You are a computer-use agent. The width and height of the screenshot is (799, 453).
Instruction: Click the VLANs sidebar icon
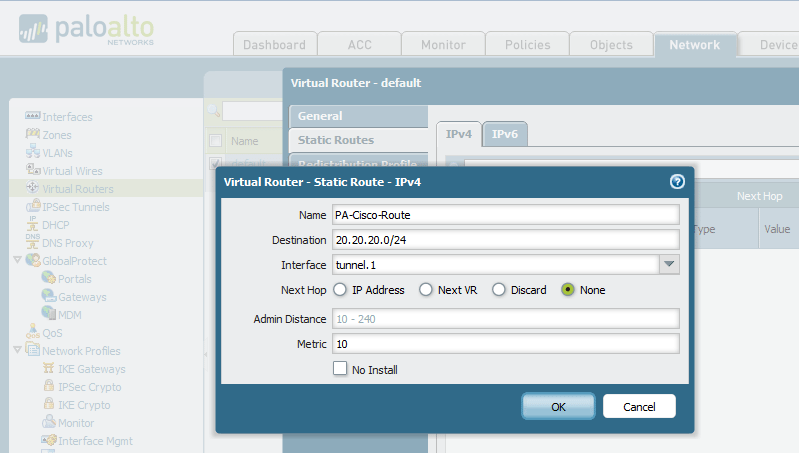click(32, 153)
